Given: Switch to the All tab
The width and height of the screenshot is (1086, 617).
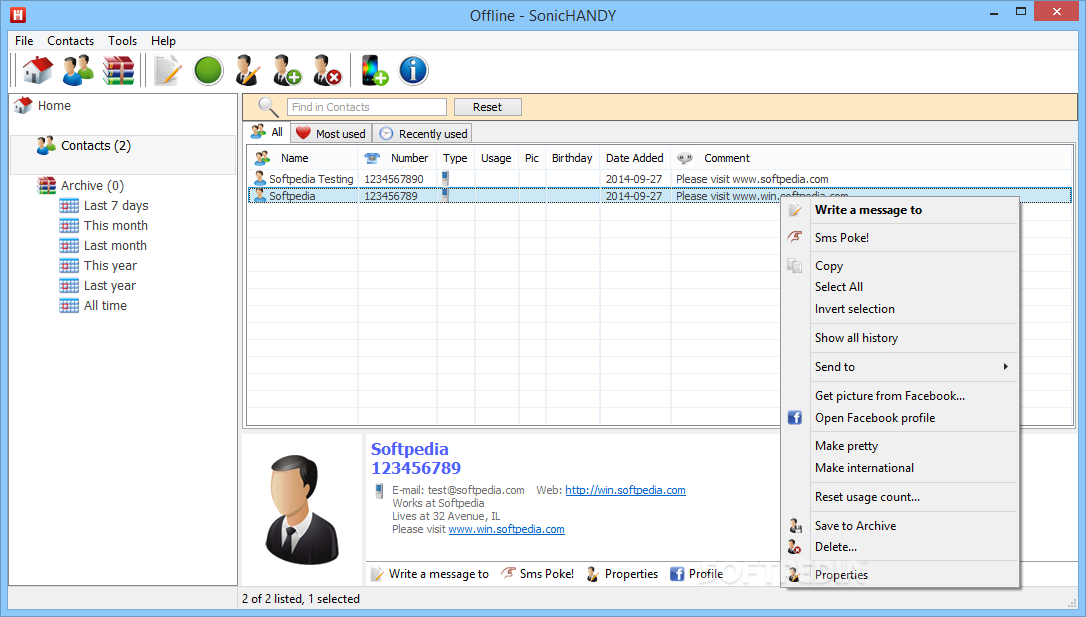Looking at the screenshot, I should (267, 132).
